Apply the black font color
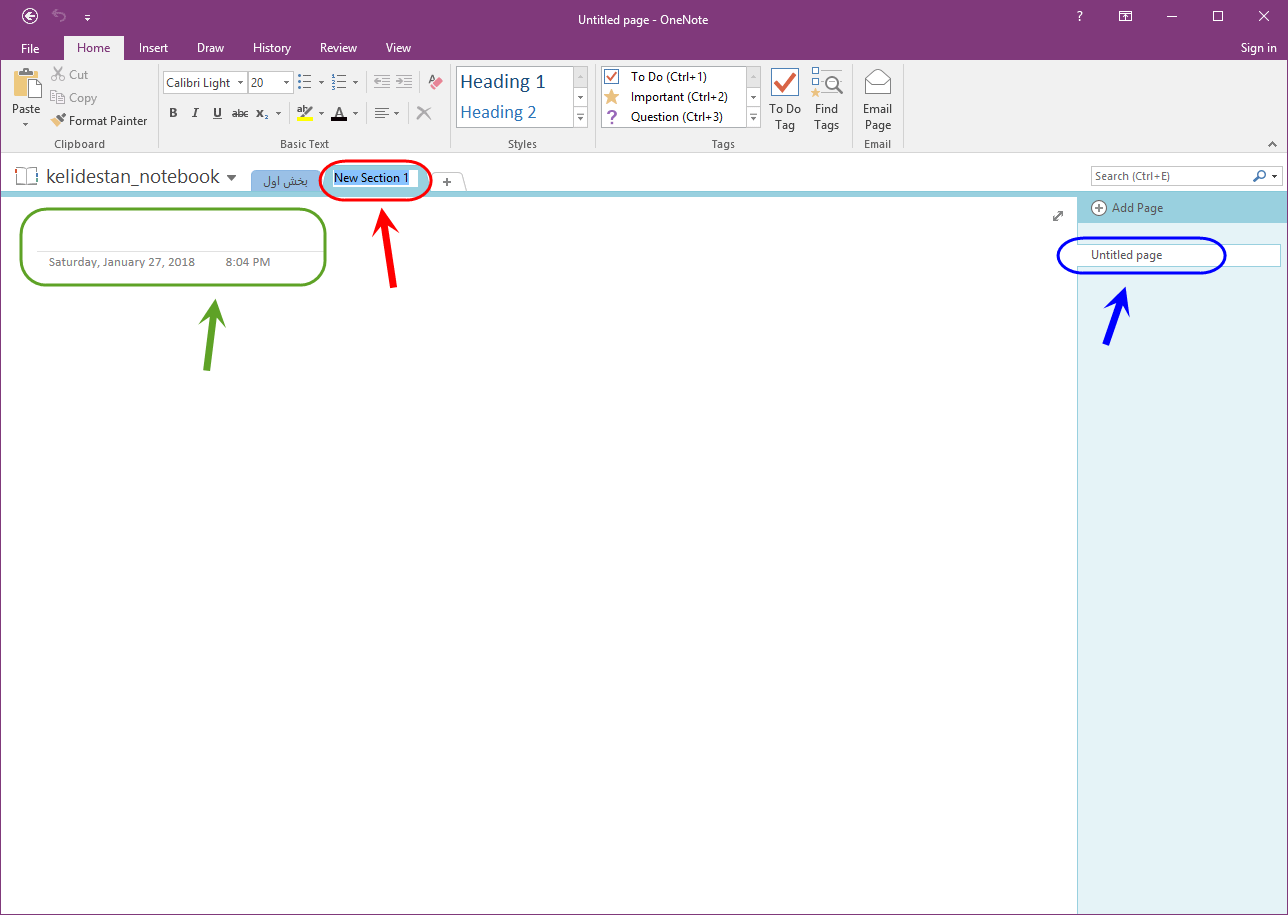The height and width of the screenshot is (915, 1288). (339, 113)
